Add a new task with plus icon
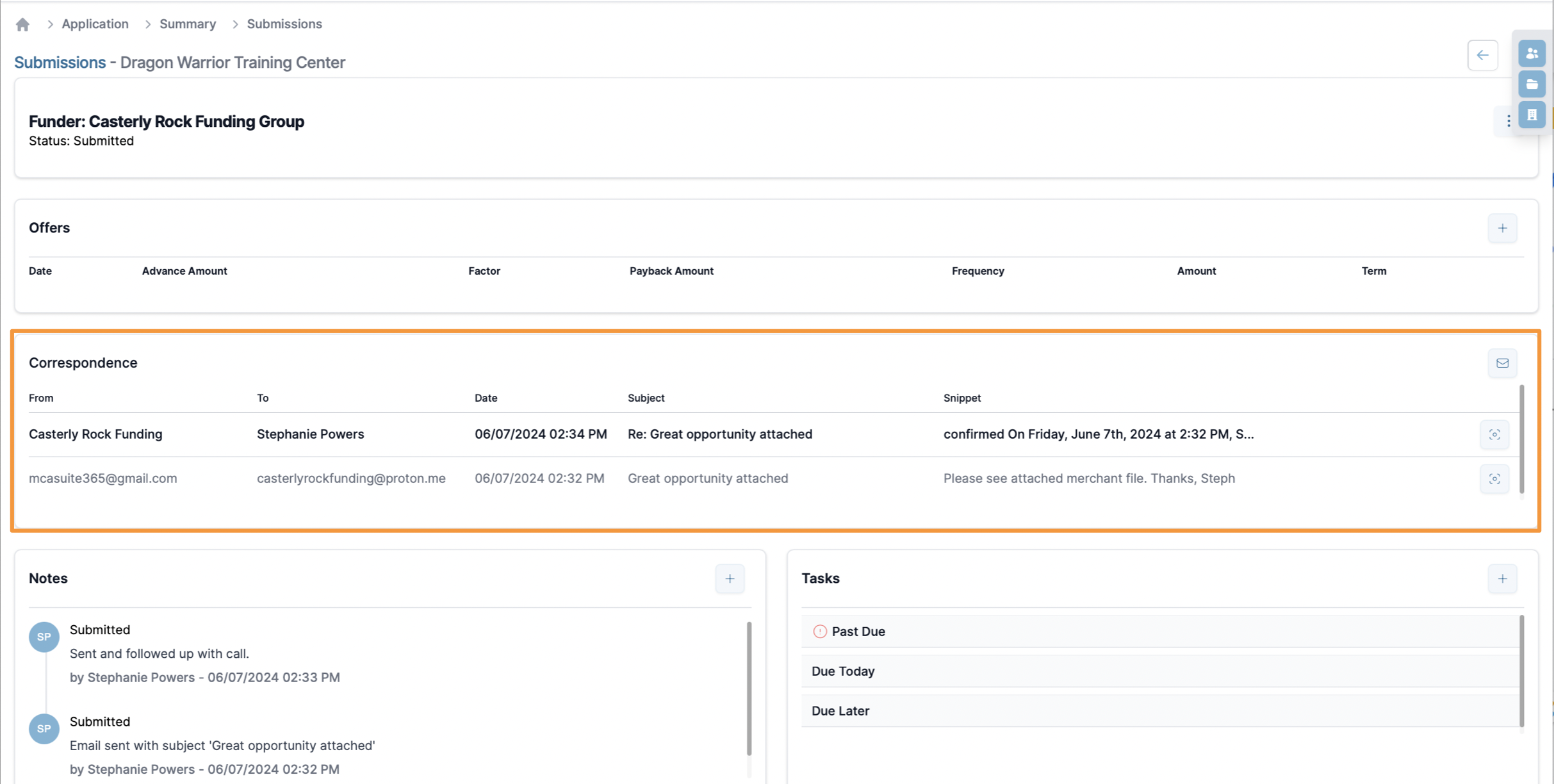This screenshot has width=1554, height=784. (x=1502, y=578)
